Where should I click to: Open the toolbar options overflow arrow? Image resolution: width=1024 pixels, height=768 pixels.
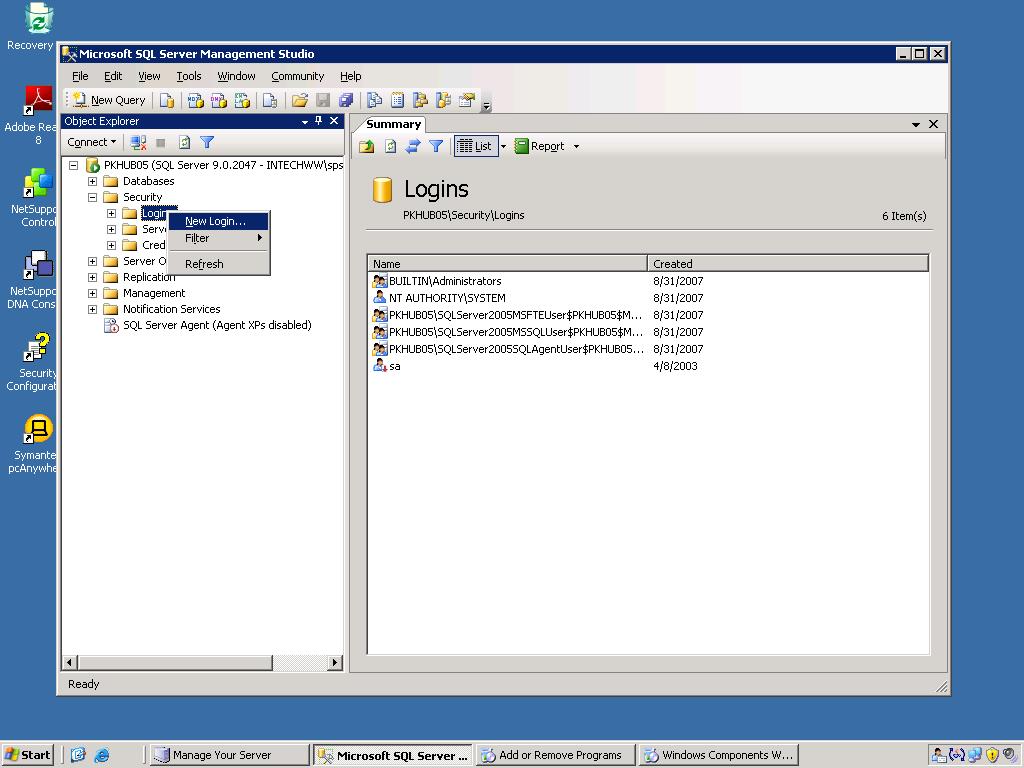click(486, 104)
